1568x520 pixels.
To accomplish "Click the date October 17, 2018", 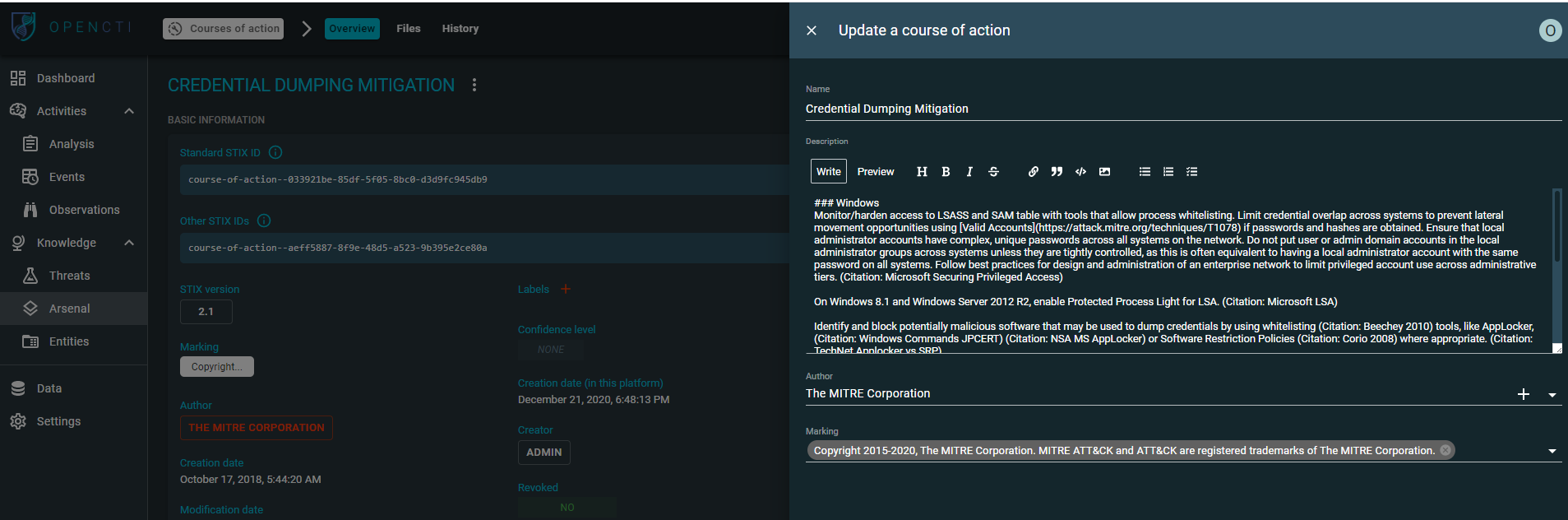I will [251, 480].
